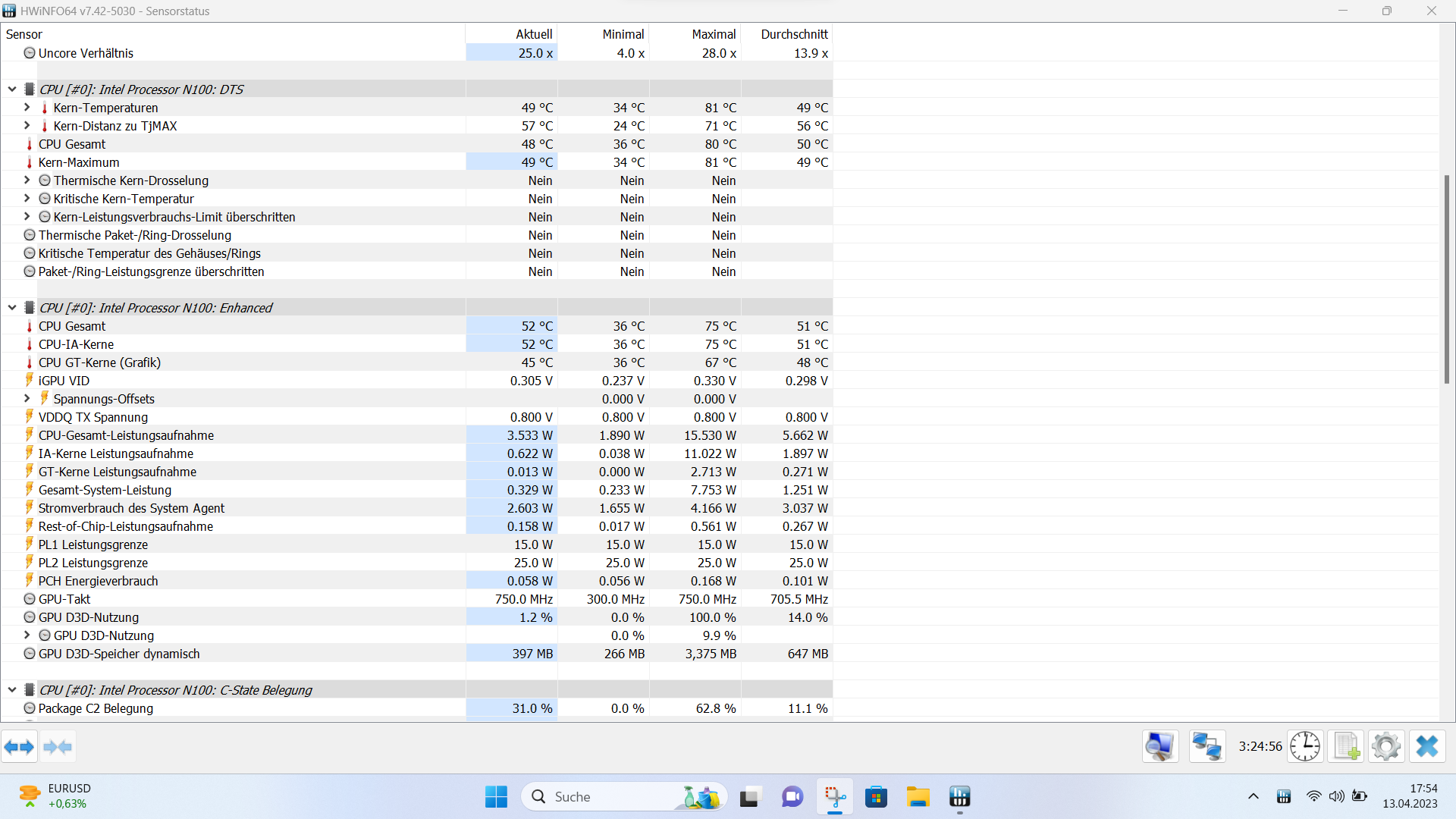Viewport: 1456px width, 819px height.
Task: Select the Package C2 Belegung row
Action: click(417, 708)
